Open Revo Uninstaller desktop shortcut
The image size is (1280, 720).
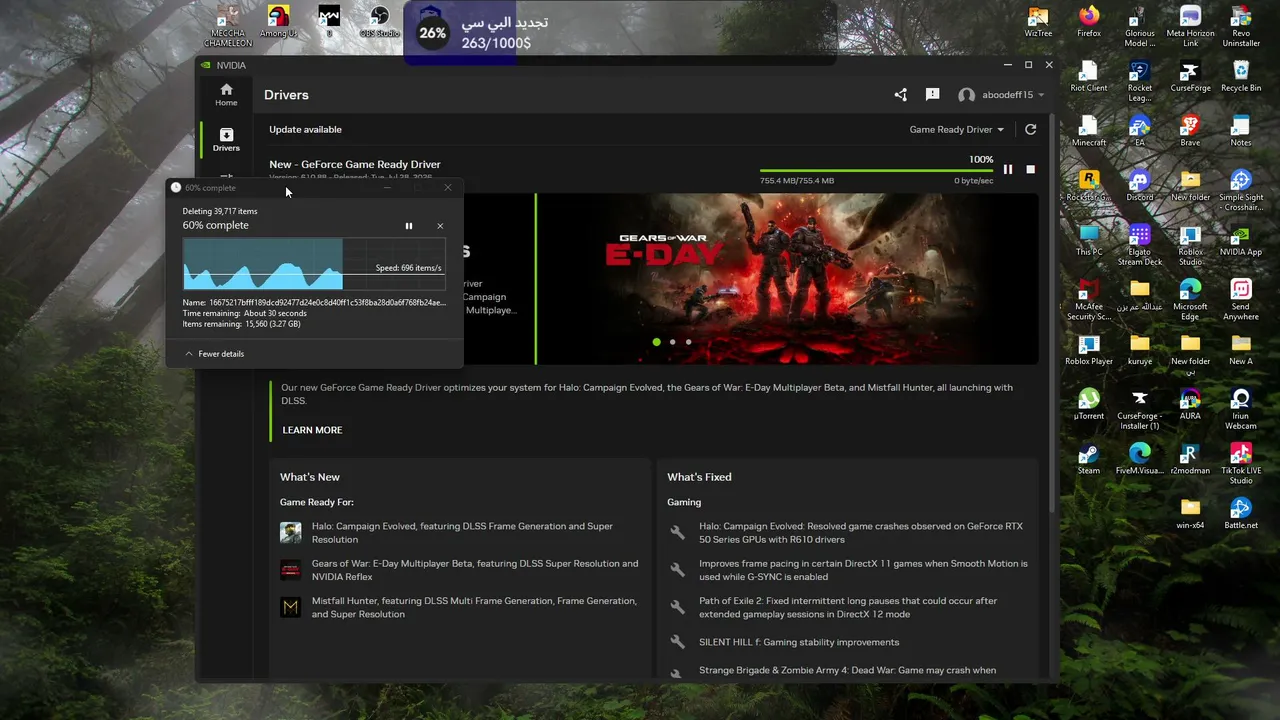[x=1241, y=26]
